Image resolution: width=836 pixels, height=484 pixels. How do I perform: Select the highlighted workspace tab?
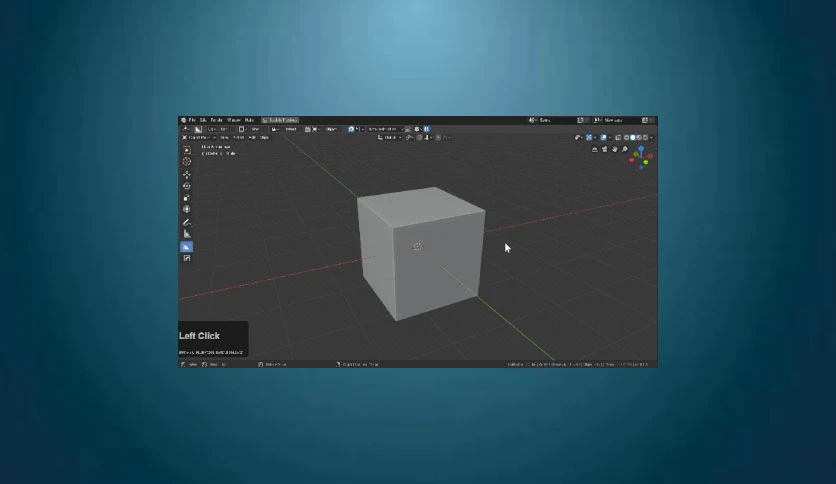280,120
